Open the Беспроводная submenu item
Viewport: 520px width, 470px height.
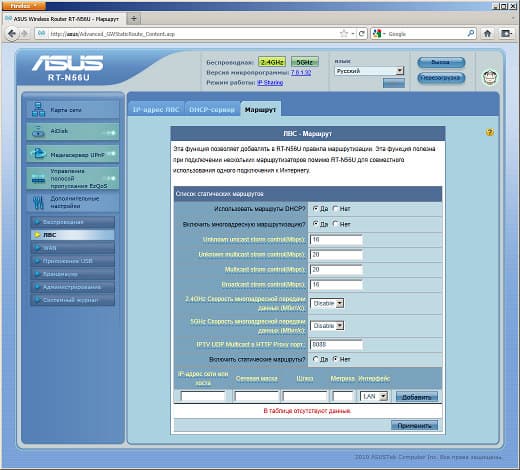tap(73, 222)
